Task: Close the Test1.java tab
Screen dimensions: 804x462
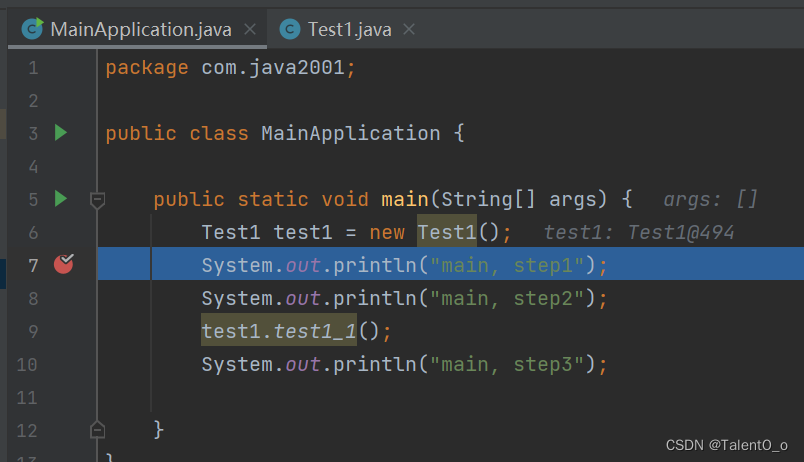Action: [409, 29]
